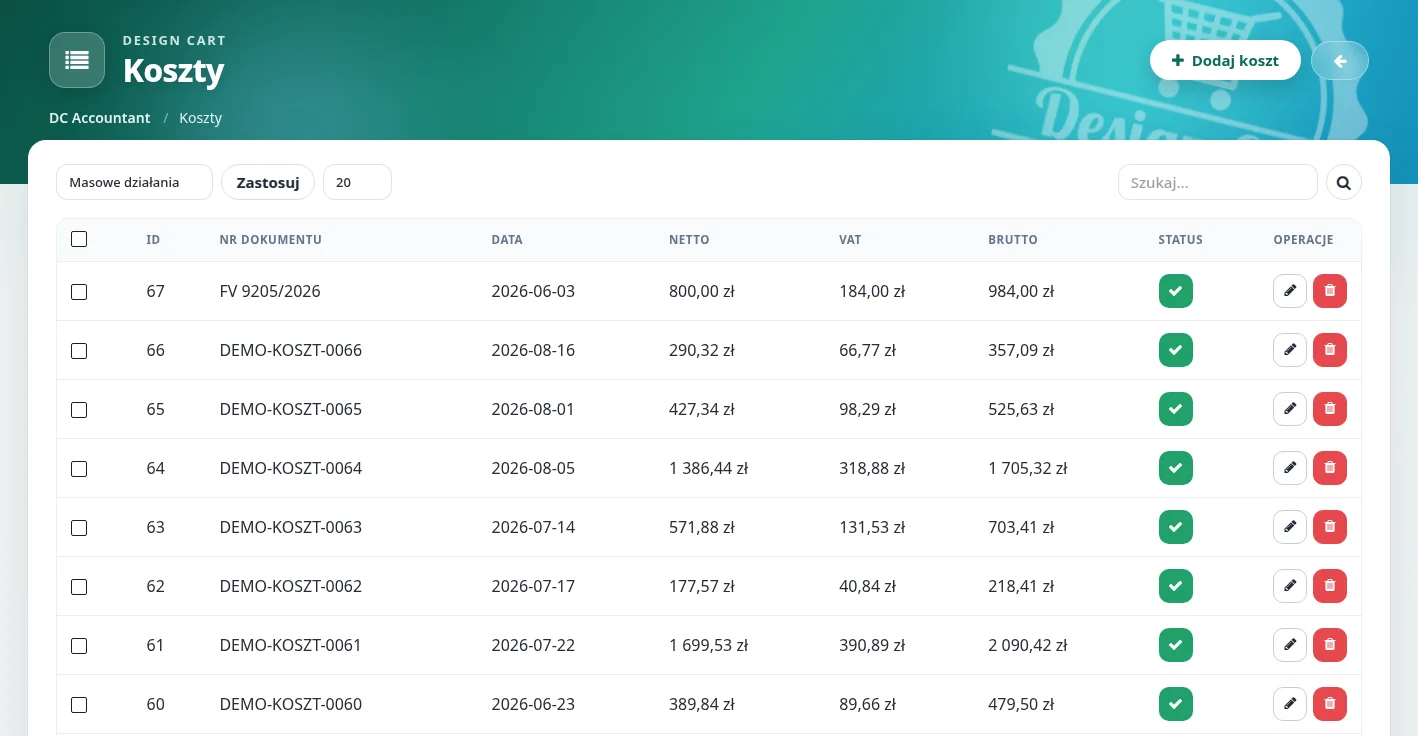Edit DEMO-KOSZT-0066 using its pencil icon
Screen dimensions: 1418x736
coord(1290,350)
